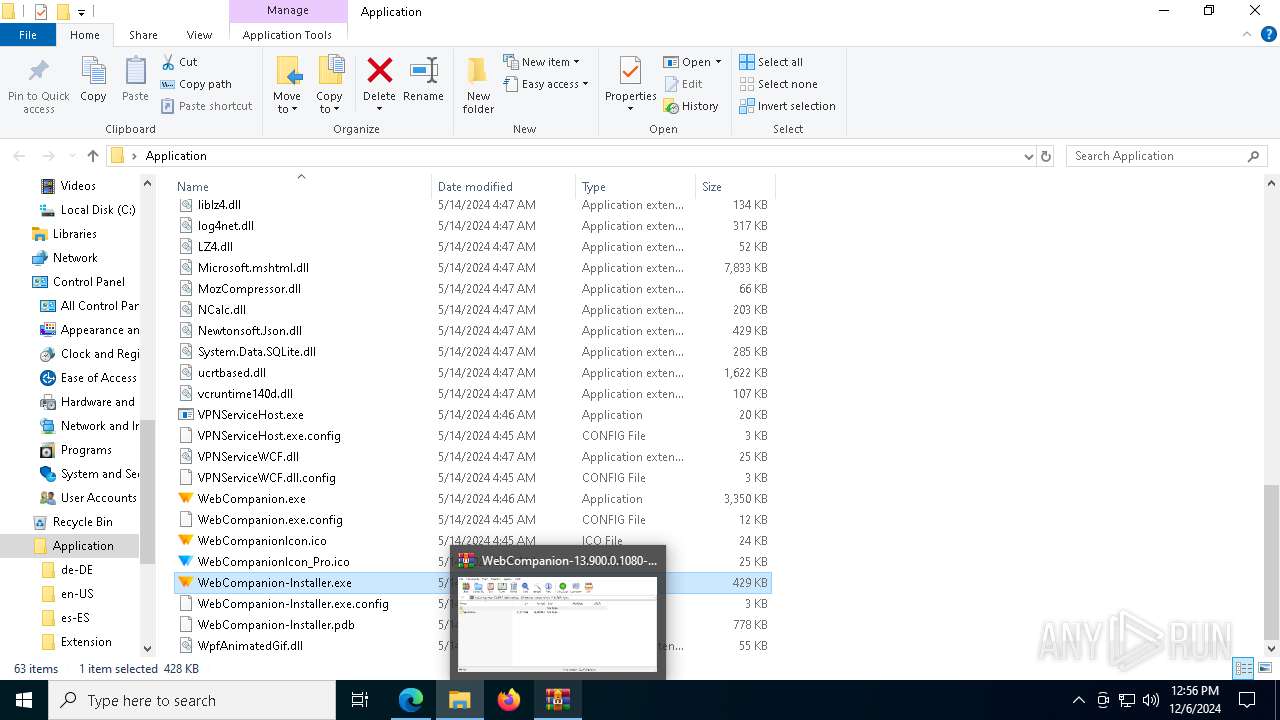Viewport: 1280px width, 720px height.
Task: Click the red Delete icon
Action: click(379, 71)
